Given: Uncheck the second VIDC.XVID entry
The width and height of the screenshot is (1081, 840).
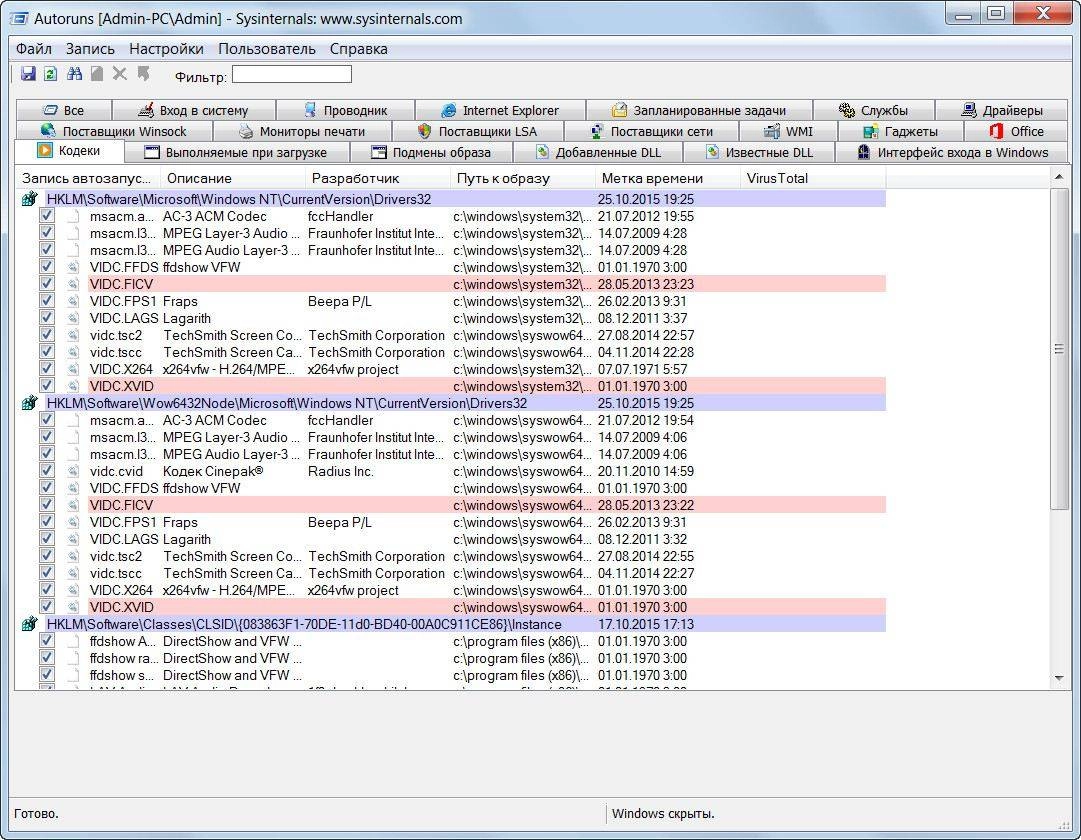Looking at the screenshot, I should (47, 607).
